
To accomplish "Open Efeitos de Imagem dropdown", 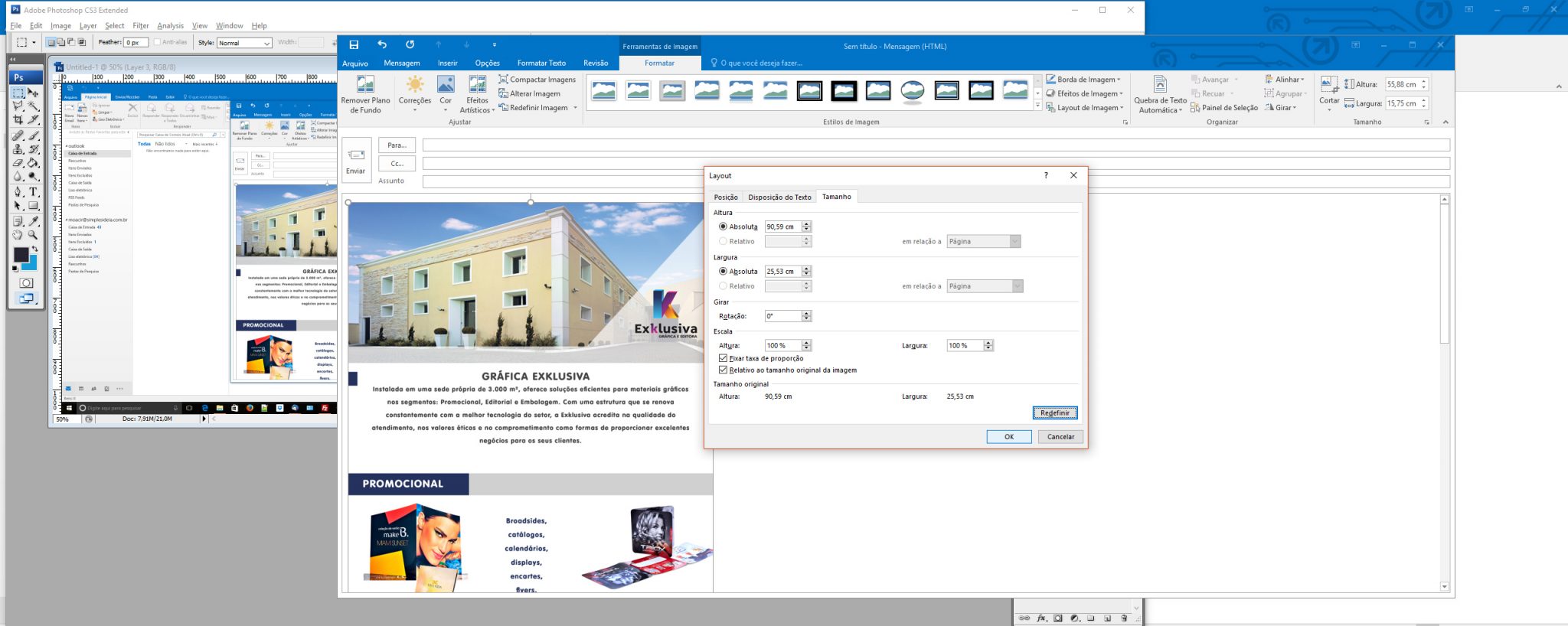I will [1085, 93].
